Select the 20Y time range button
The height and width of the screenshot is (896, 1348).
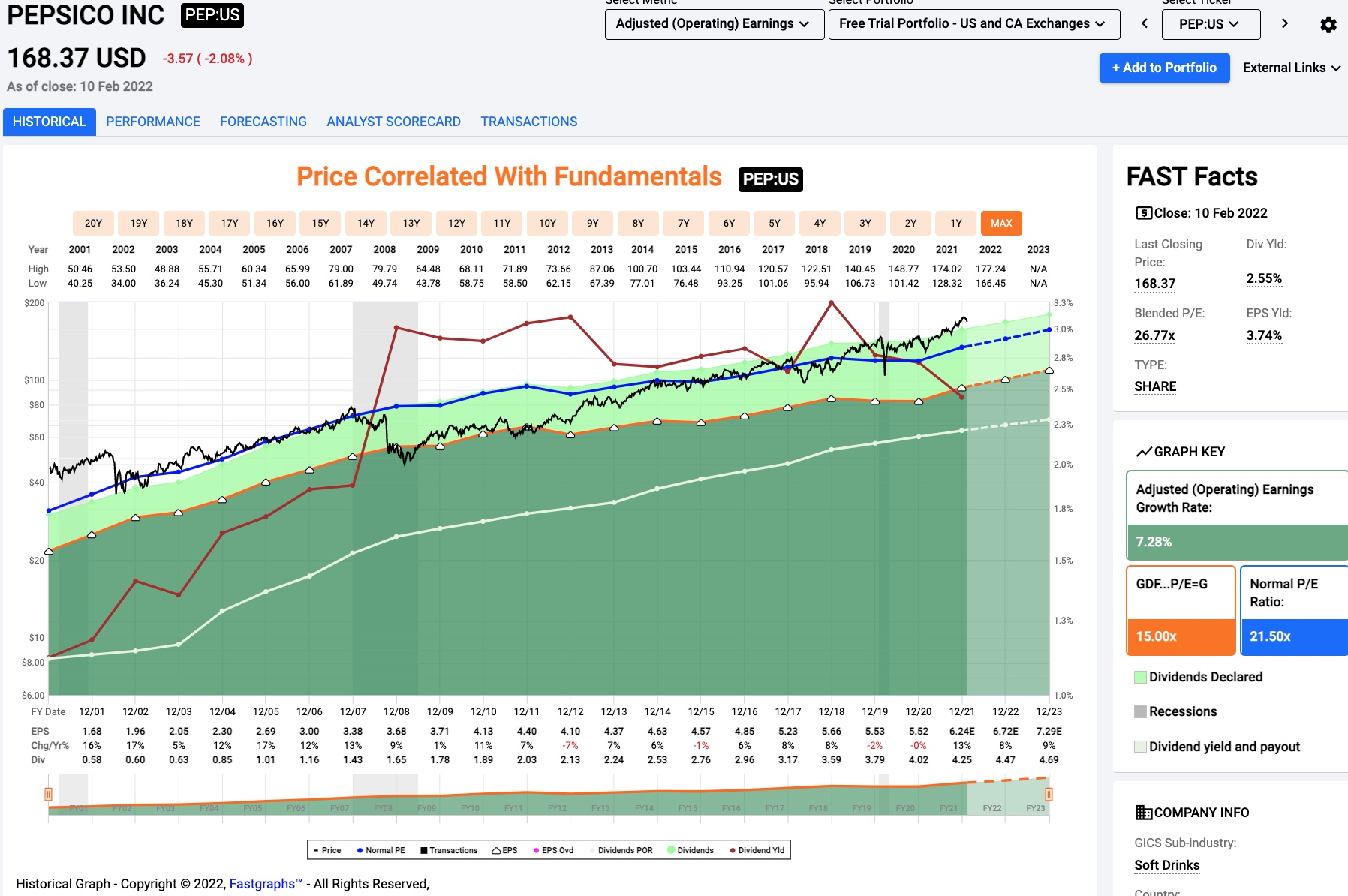point(93,223)
